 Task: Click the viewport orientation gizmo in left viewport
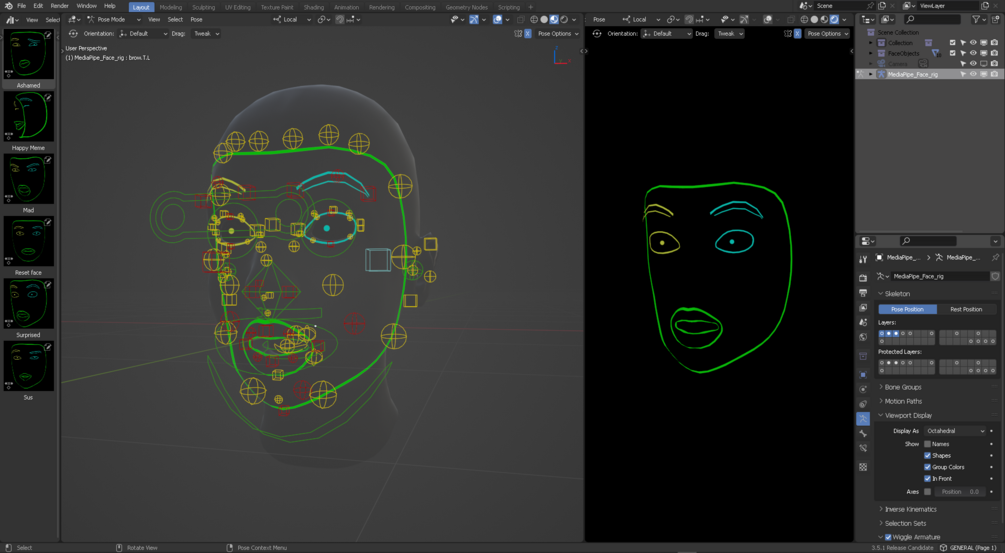click(560, 56)
